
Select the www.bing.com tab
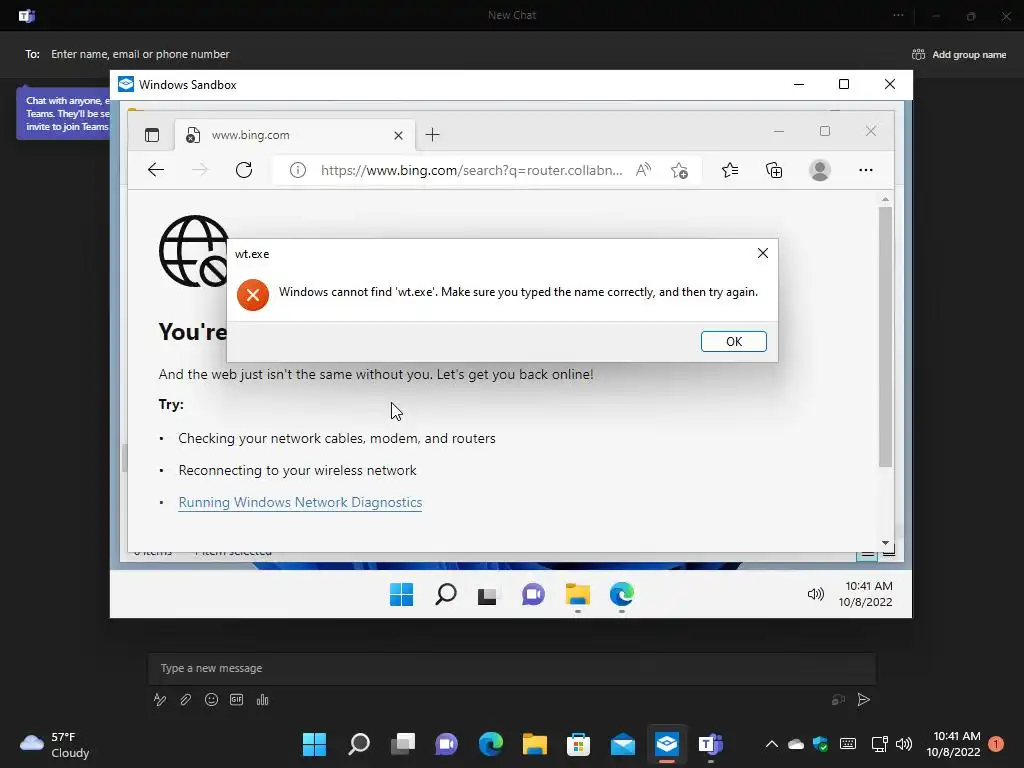(x=295, y=135)
